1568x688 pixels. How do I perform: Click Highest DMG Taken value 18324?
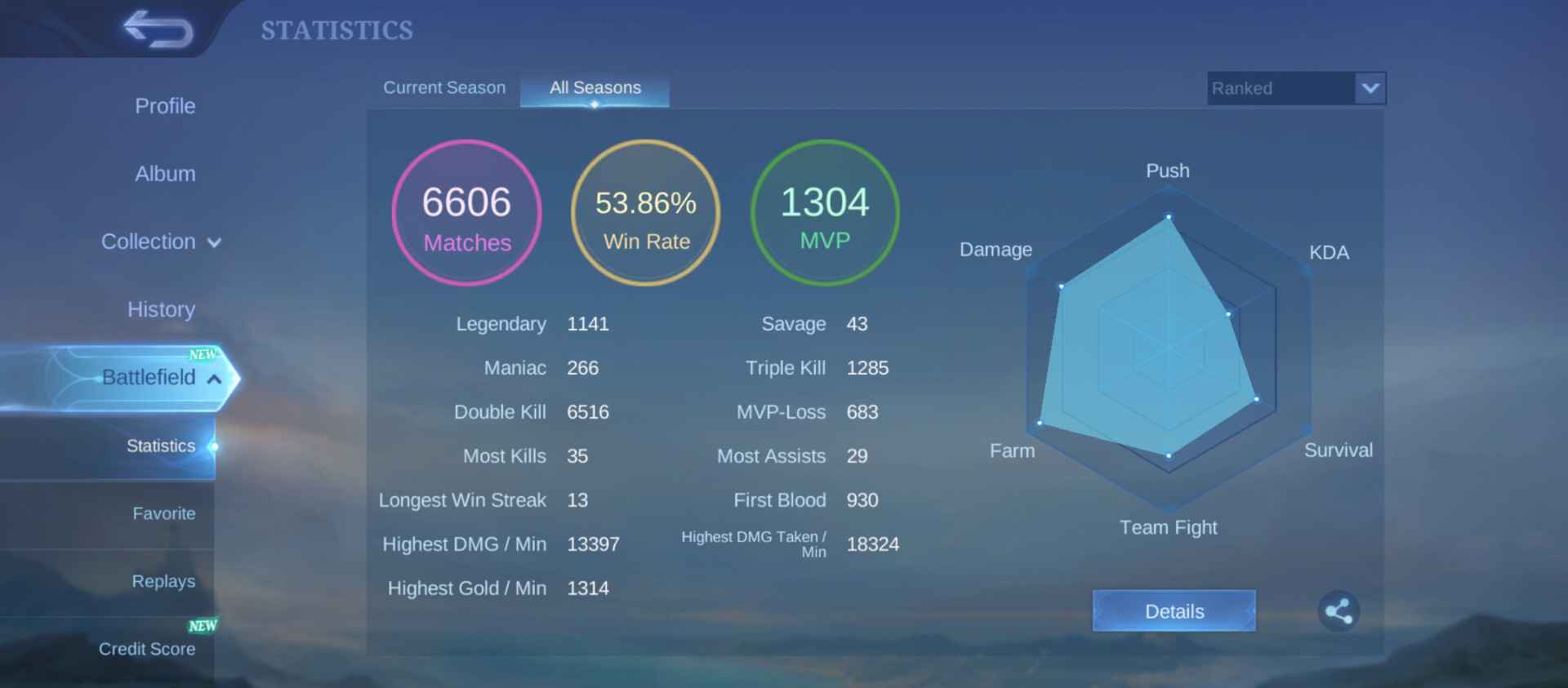(x=873, y=544)
